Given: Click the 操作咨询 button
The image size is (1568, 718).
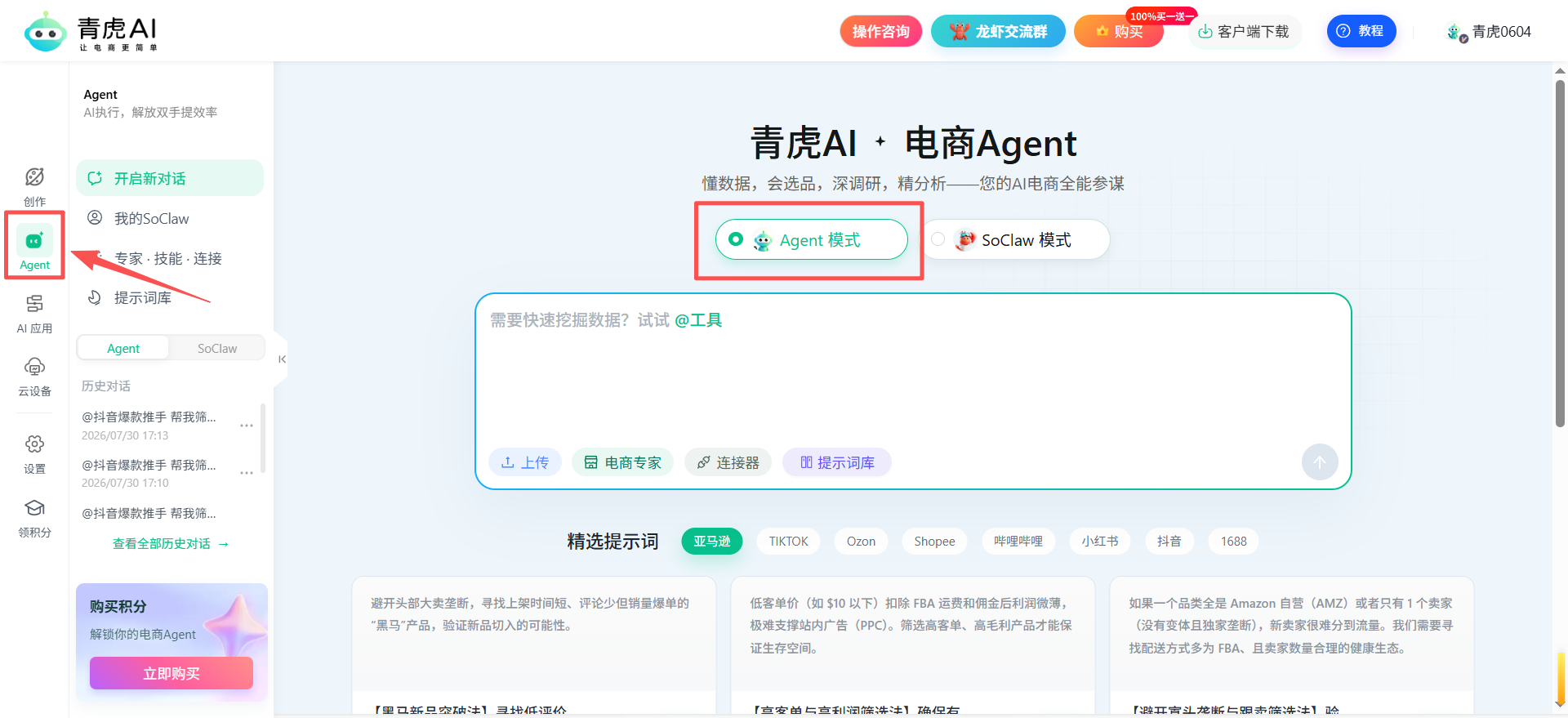Looking at the screenshot, I should click(880, 32).
